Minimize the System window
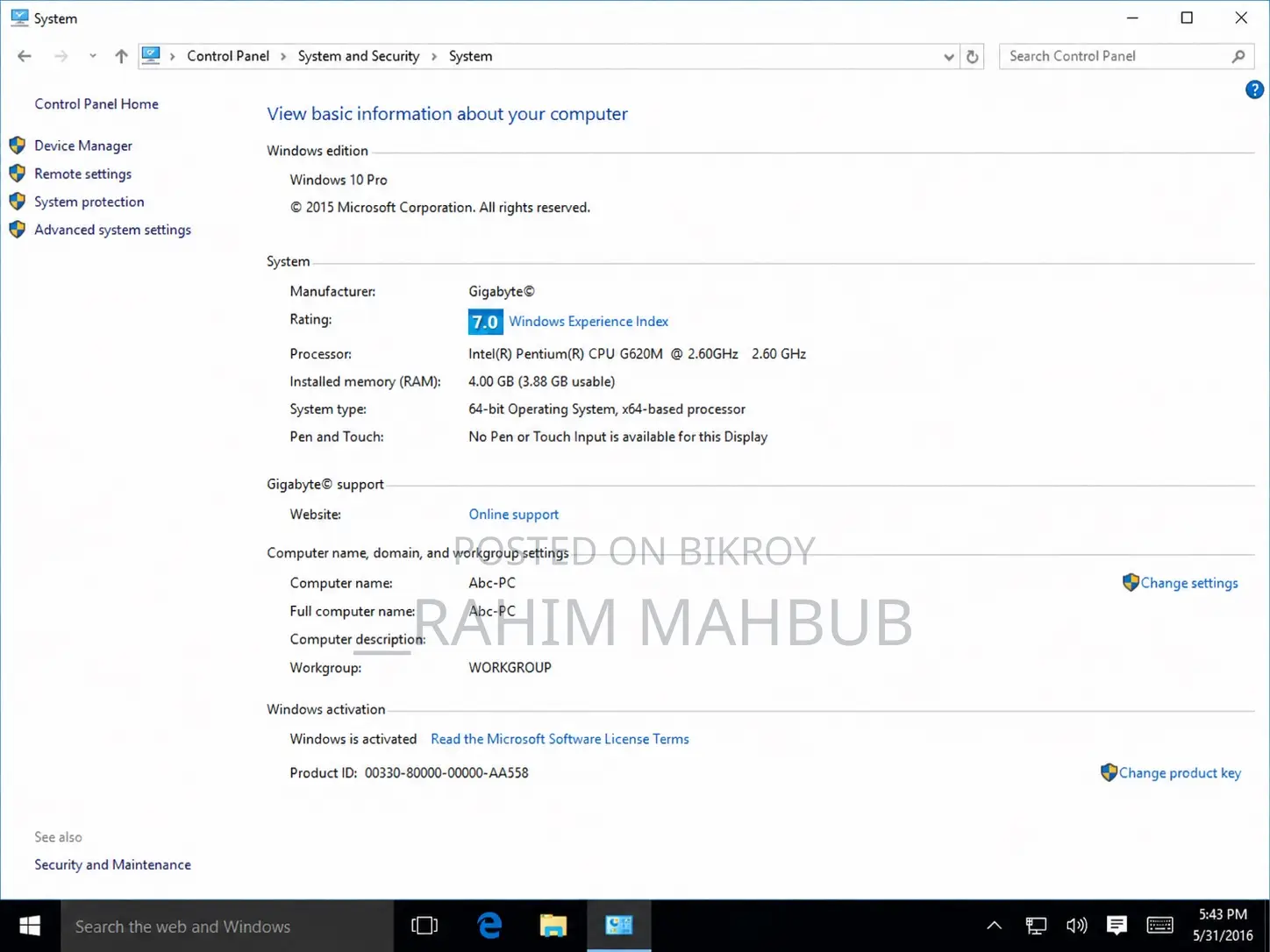The image size is (1270, 952). [x=1132, y=18]
